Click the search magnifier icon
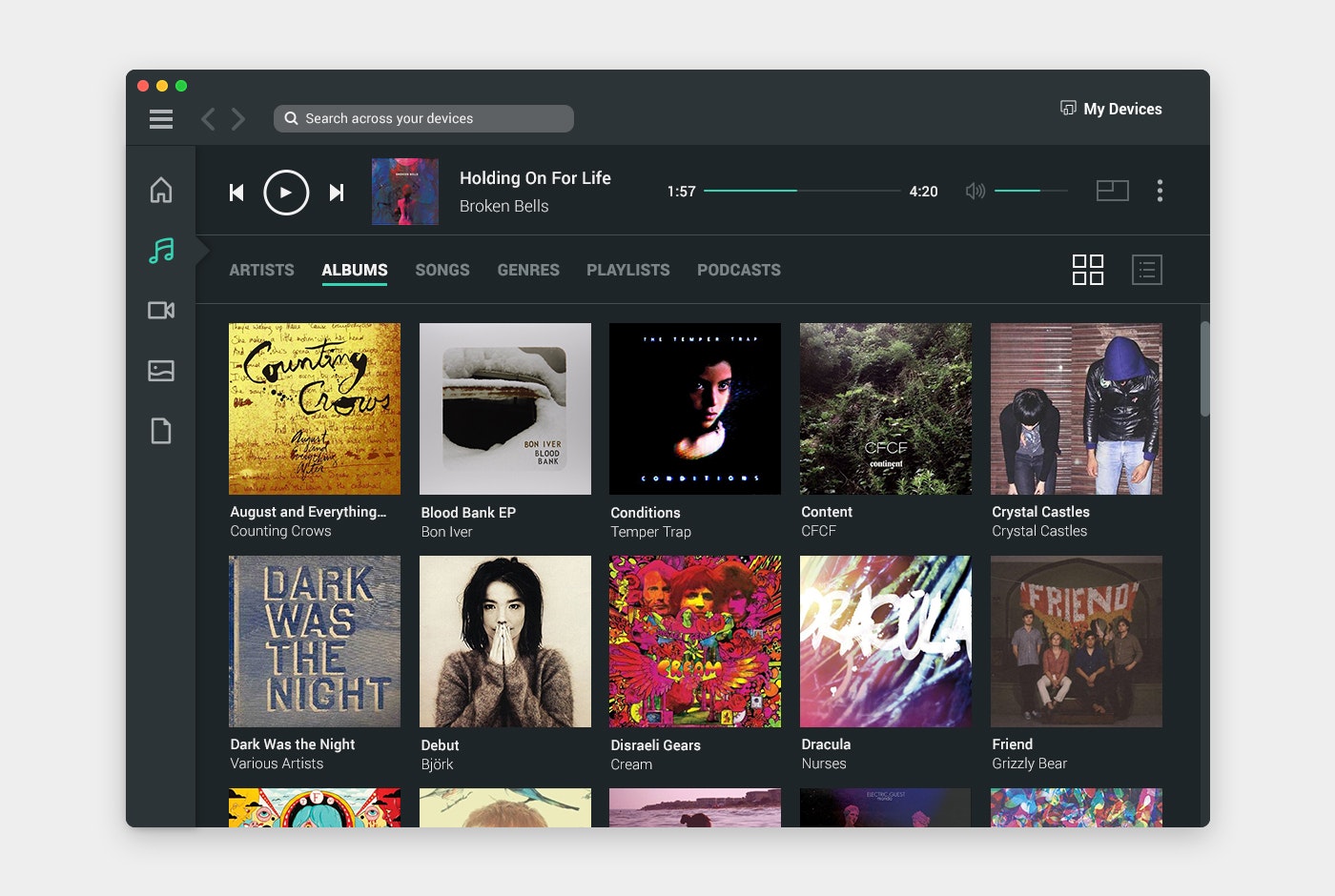 pyautogui.click(x=292, y=118)
